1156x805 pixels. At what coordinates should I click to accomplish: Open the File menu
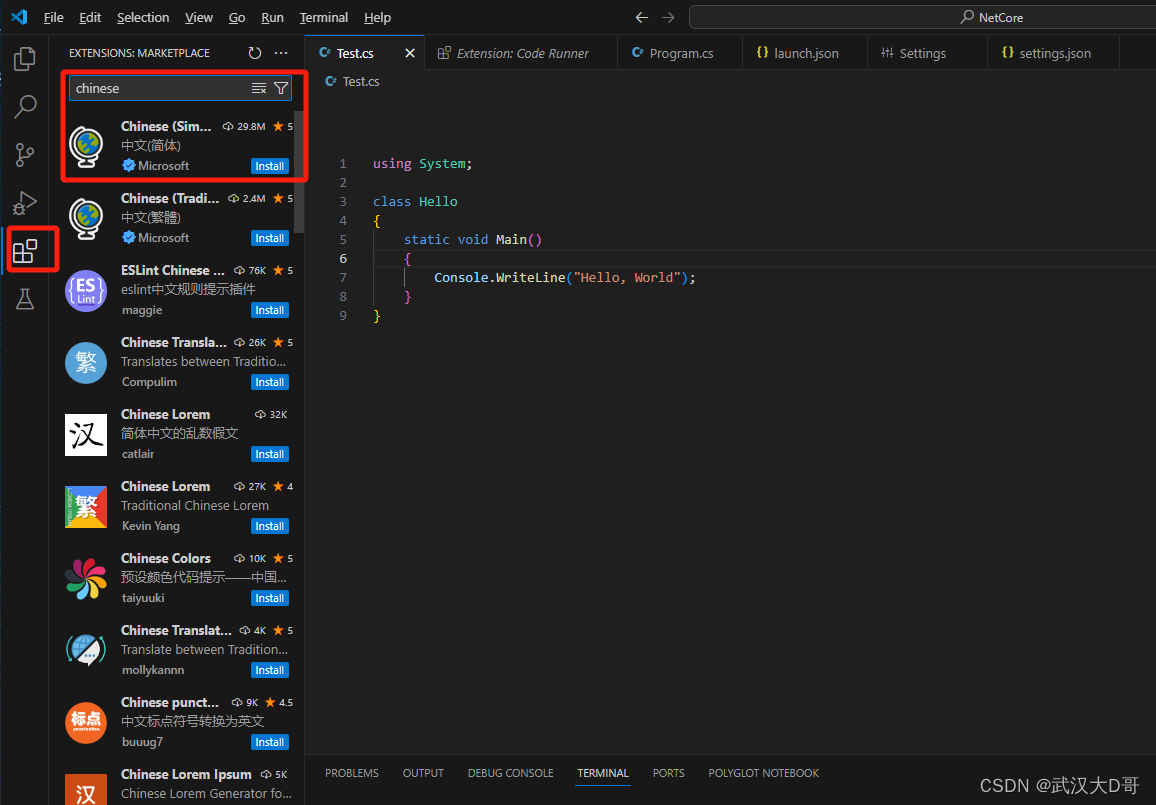54,17
